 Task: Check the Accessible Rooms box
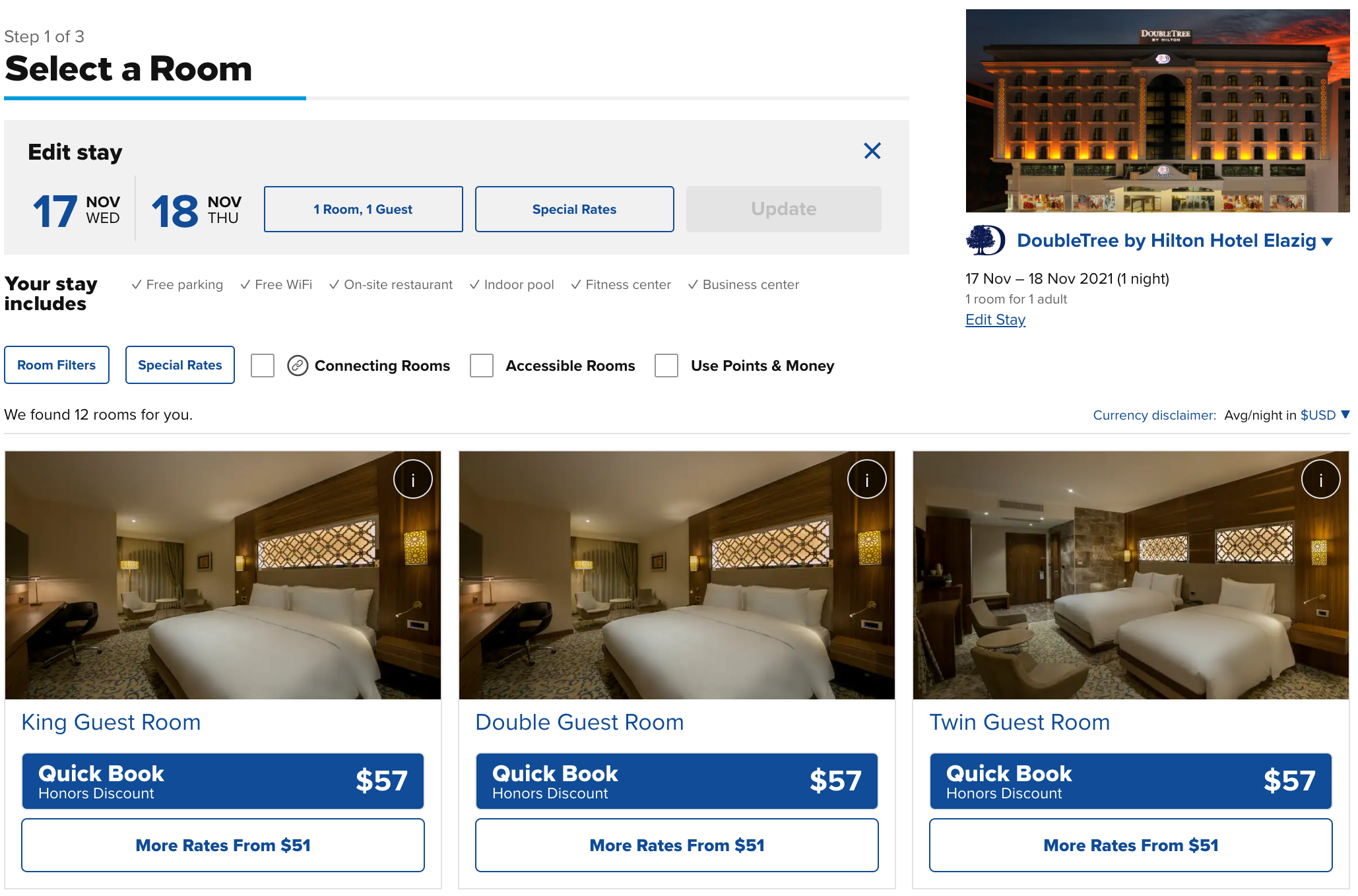coord(482,366)
